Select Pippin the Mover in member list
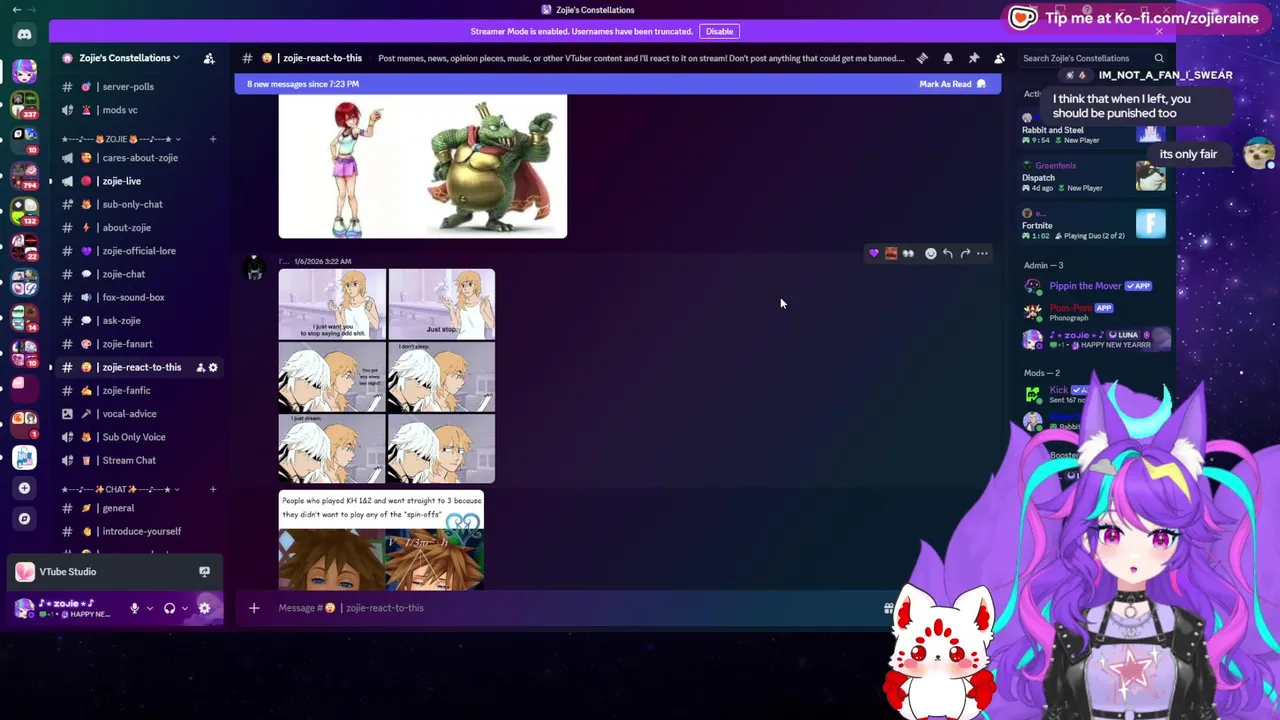Screen dimensions: 1280x720 click(x=1094, y=286)
